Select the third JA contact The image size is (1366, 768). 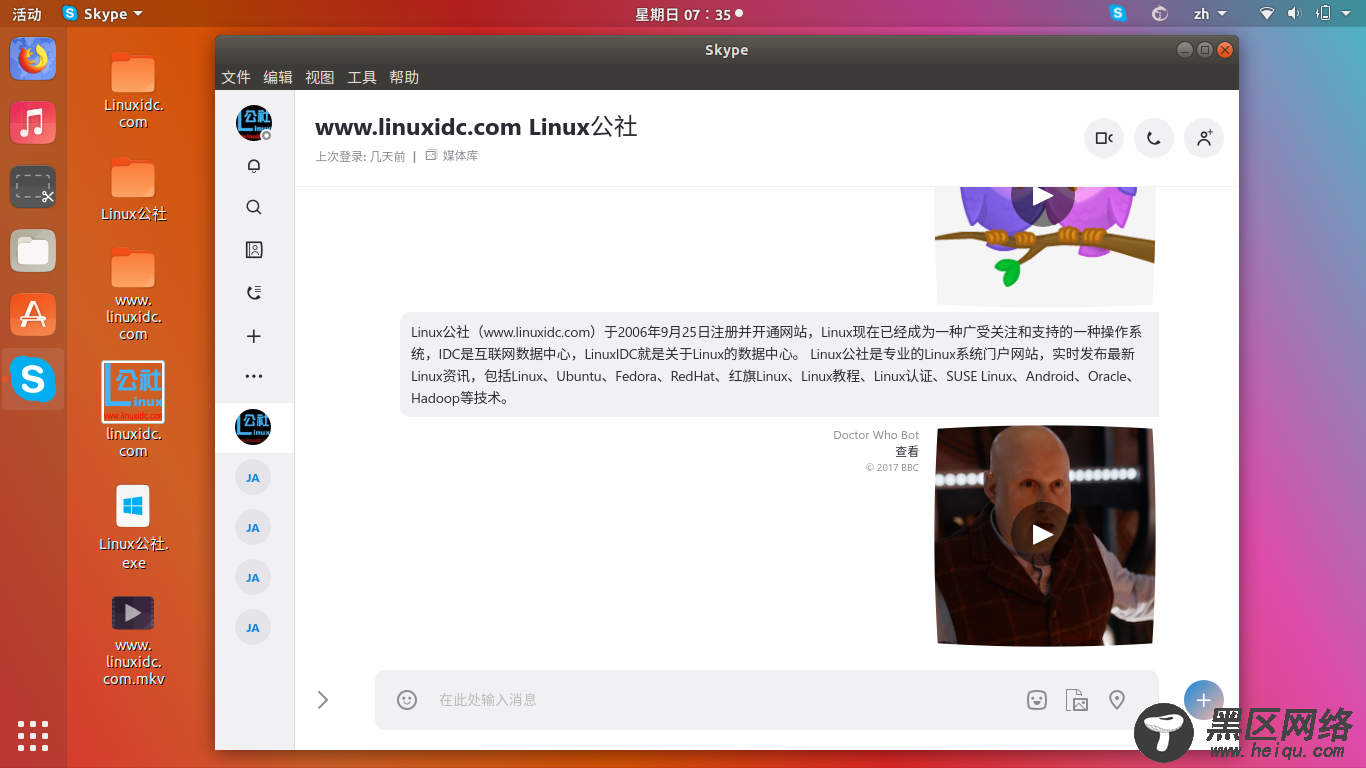(x=253, y=578)
